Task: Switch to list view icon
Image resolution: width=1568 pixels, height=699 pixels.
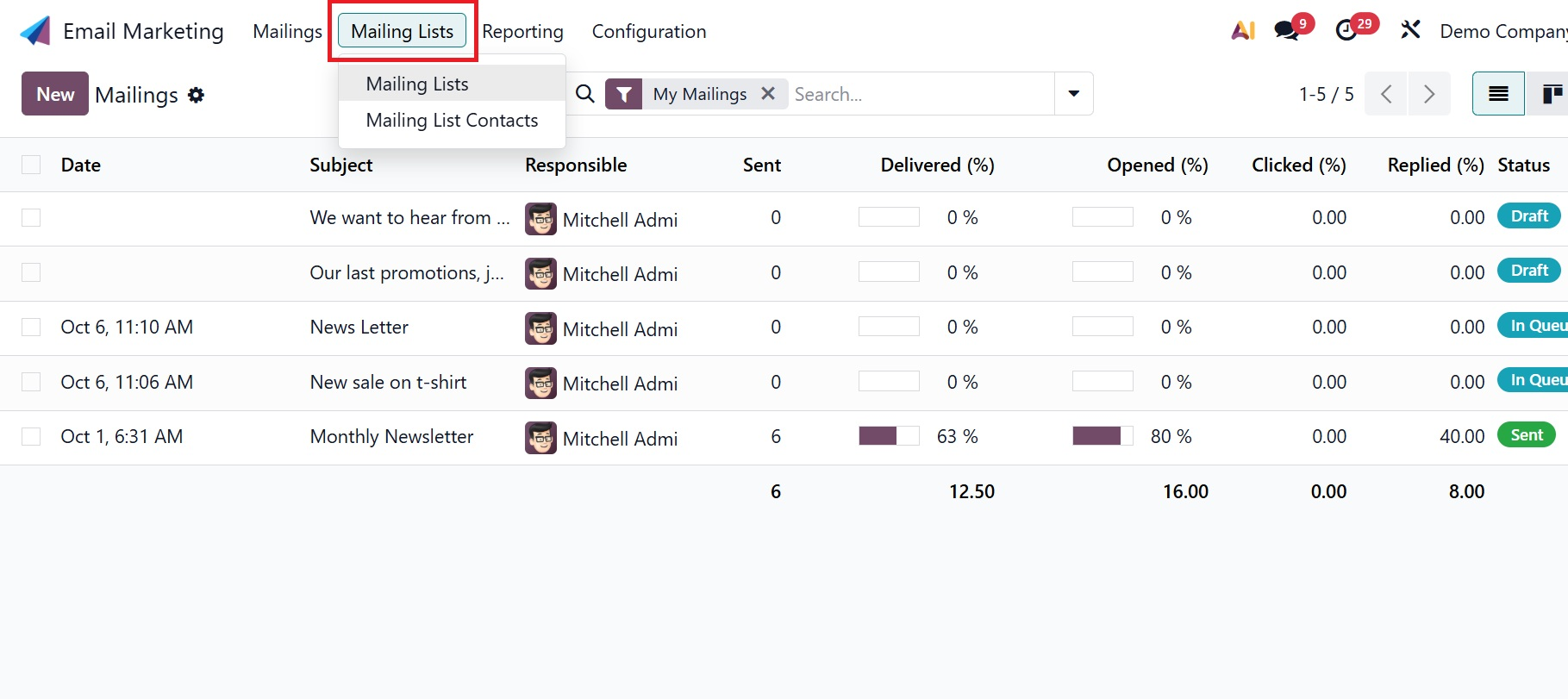Action: 1498,94
